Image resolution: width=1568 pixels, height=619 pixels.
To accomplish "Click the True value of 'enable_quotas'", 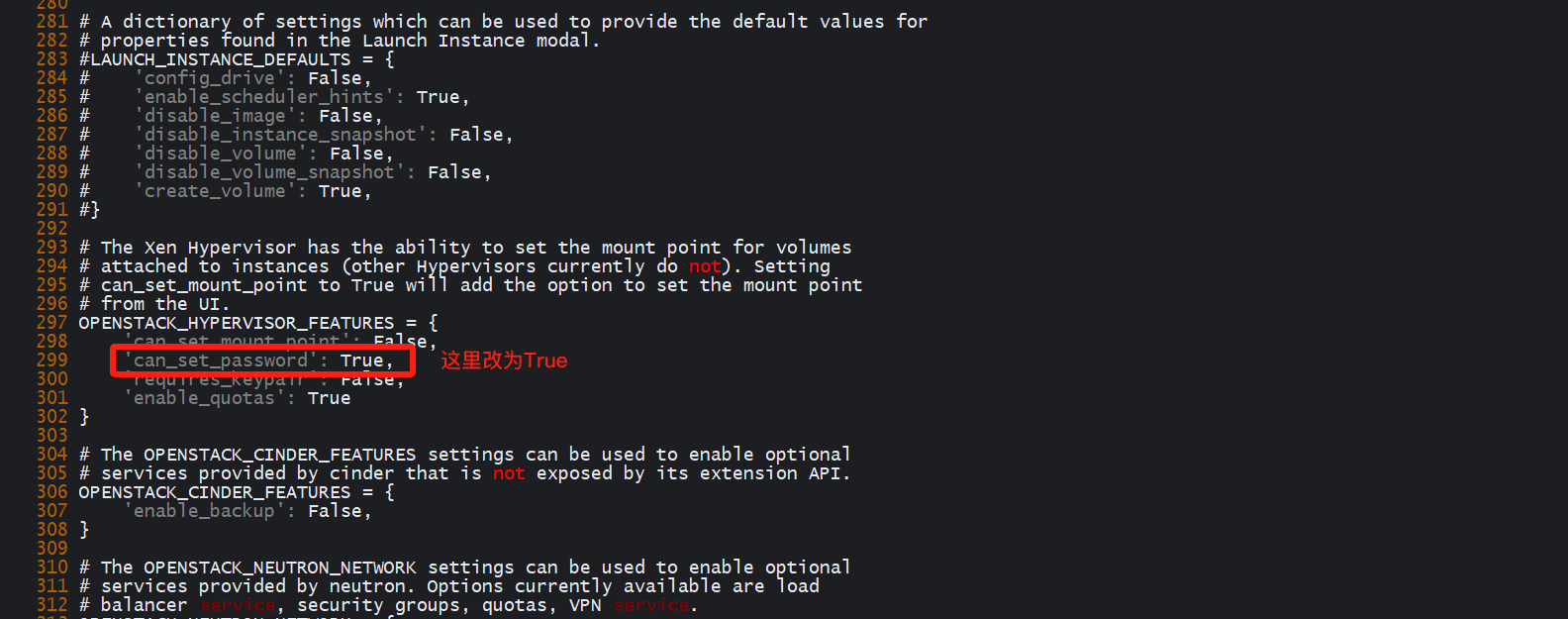I will pos(329,398).
